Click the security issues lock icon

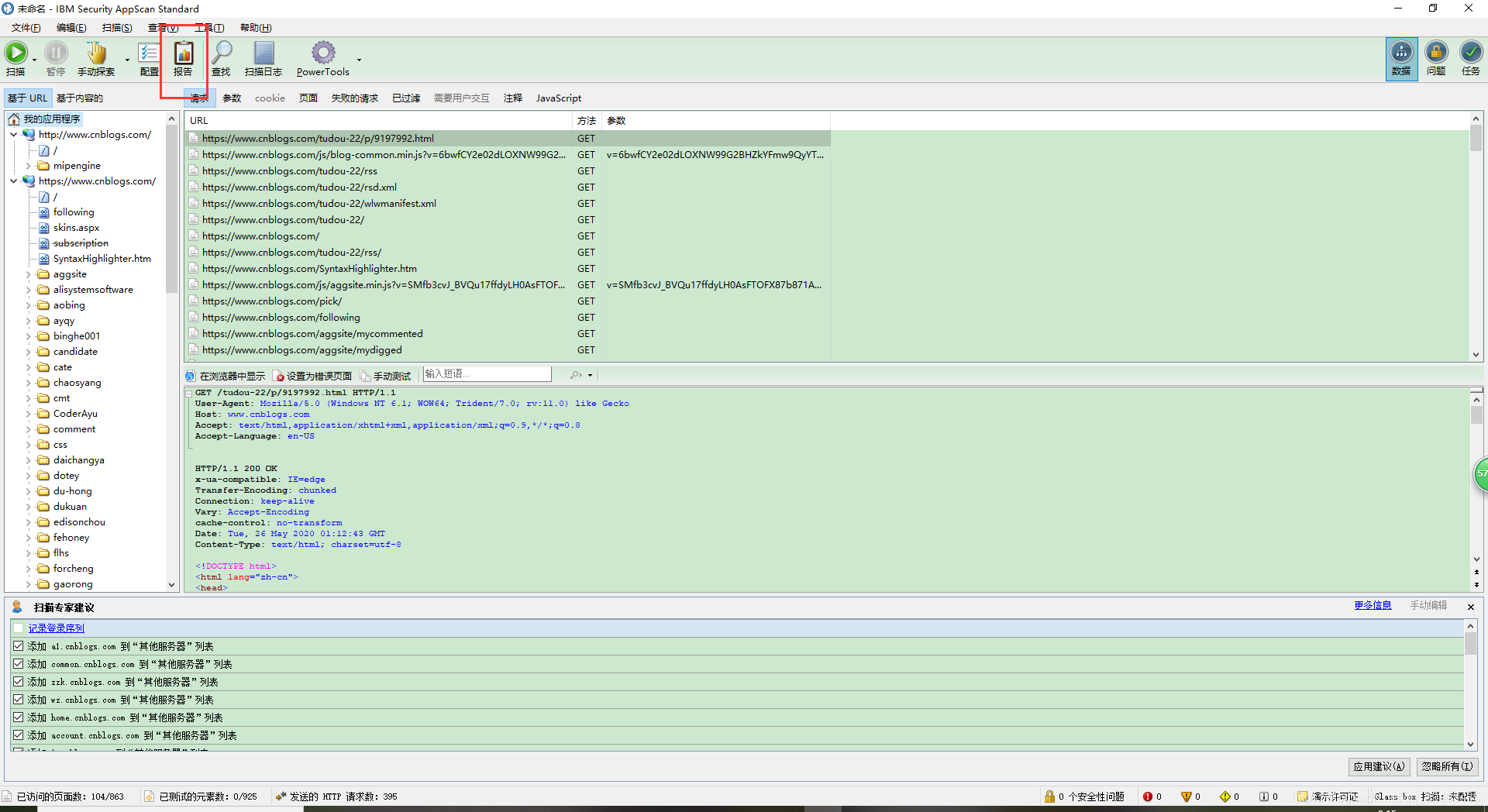point(1049,797)
